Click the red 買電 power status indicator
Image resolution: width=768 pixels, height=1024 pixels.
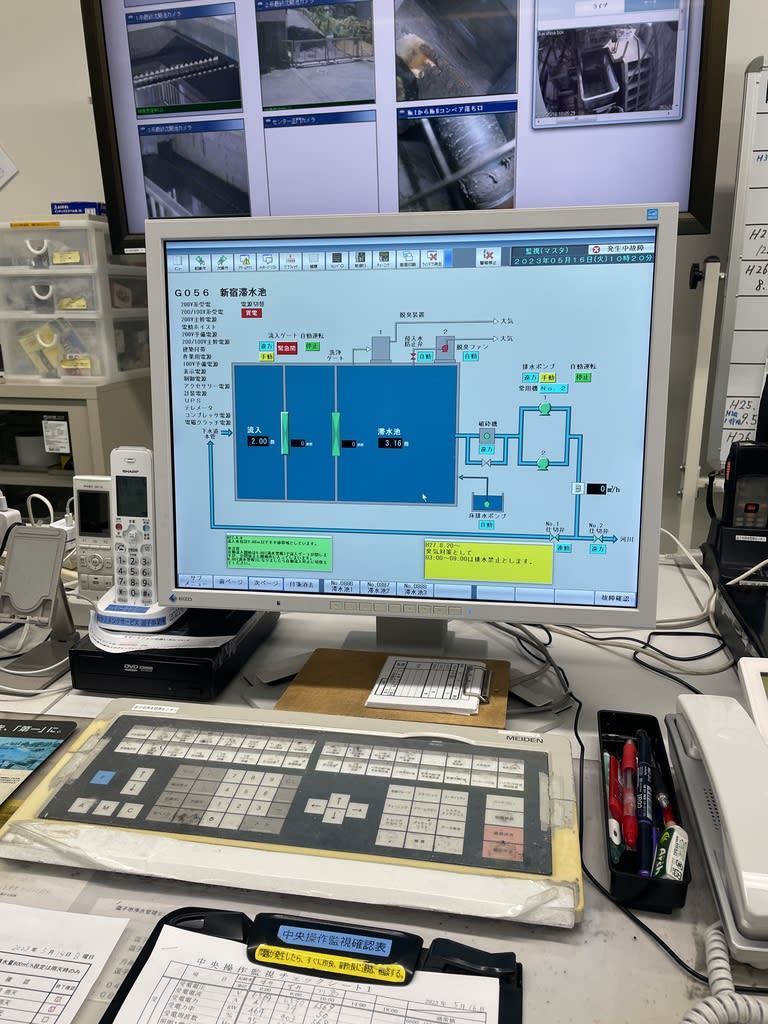click(251, 313)
